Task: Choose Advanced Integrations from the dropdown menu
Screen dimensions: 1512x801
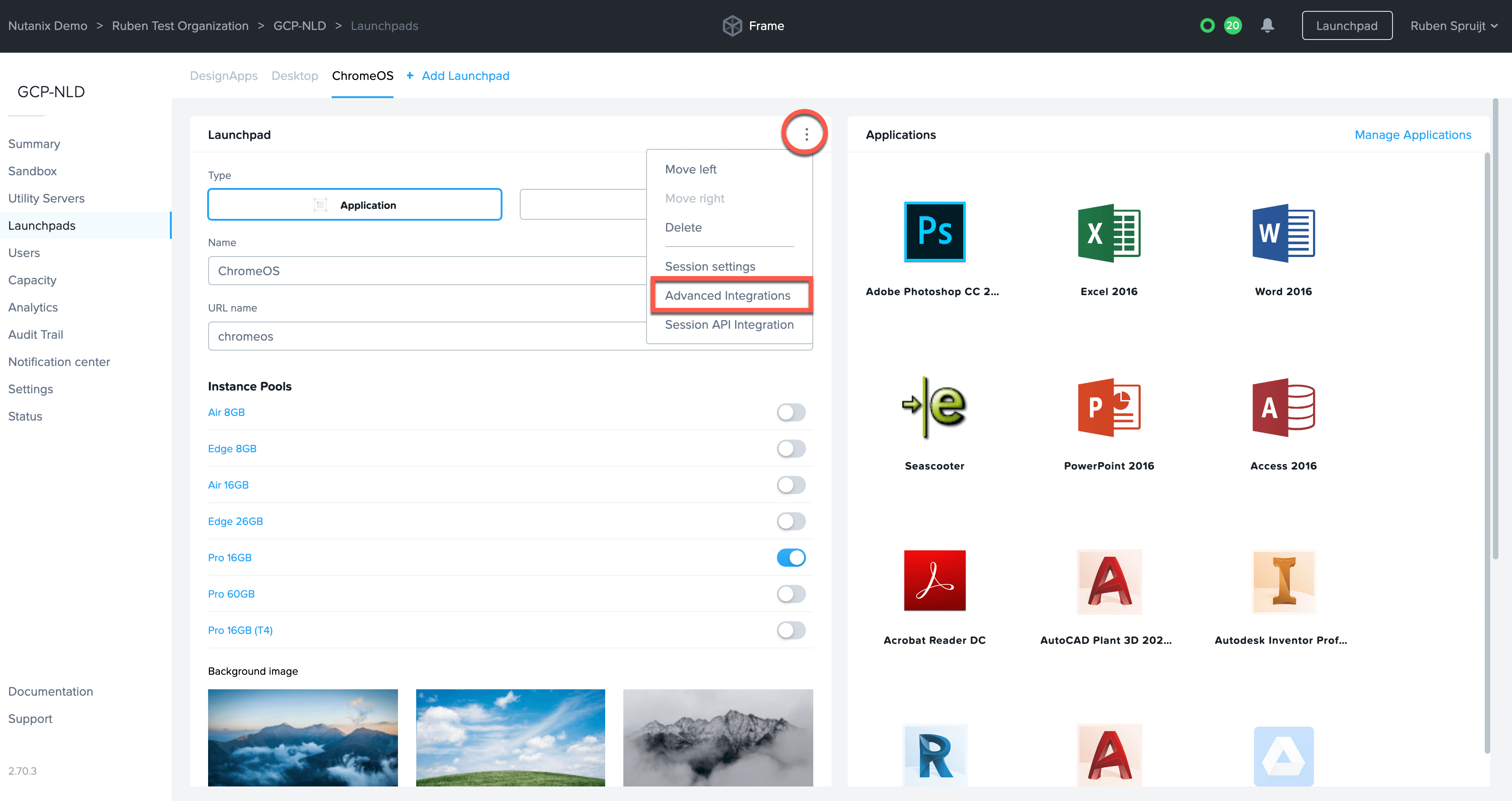Action: 727,295
